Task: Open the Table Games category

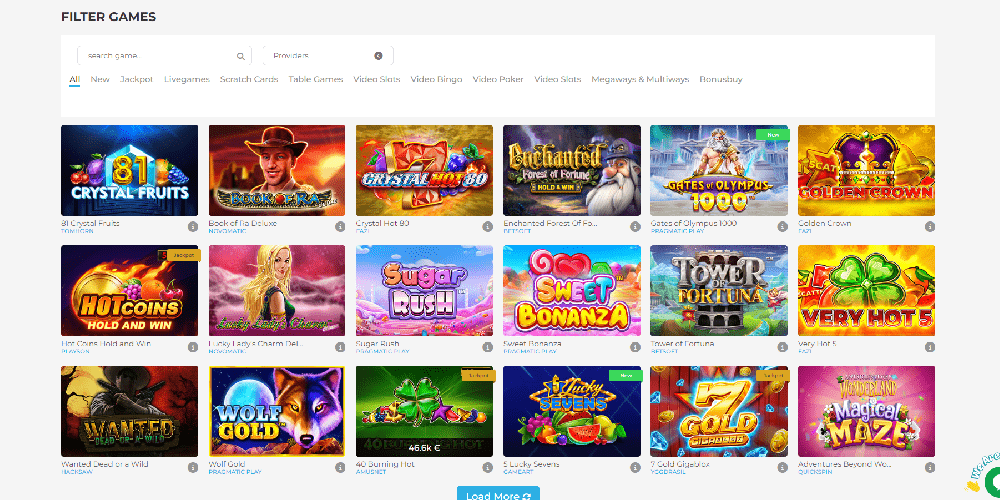Action: click(315, 79)
